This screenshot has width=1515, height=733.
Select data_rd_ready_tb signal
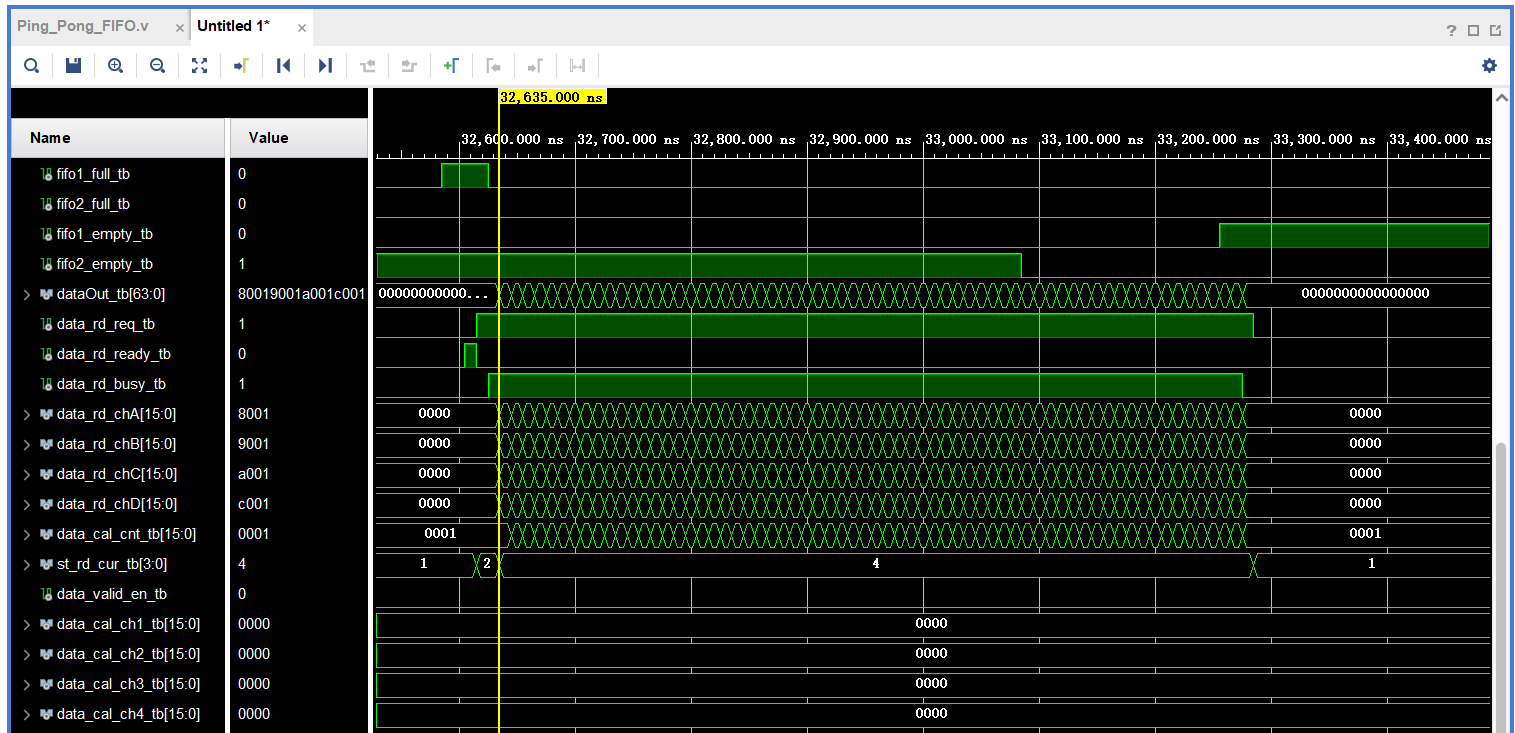[114, 354]
